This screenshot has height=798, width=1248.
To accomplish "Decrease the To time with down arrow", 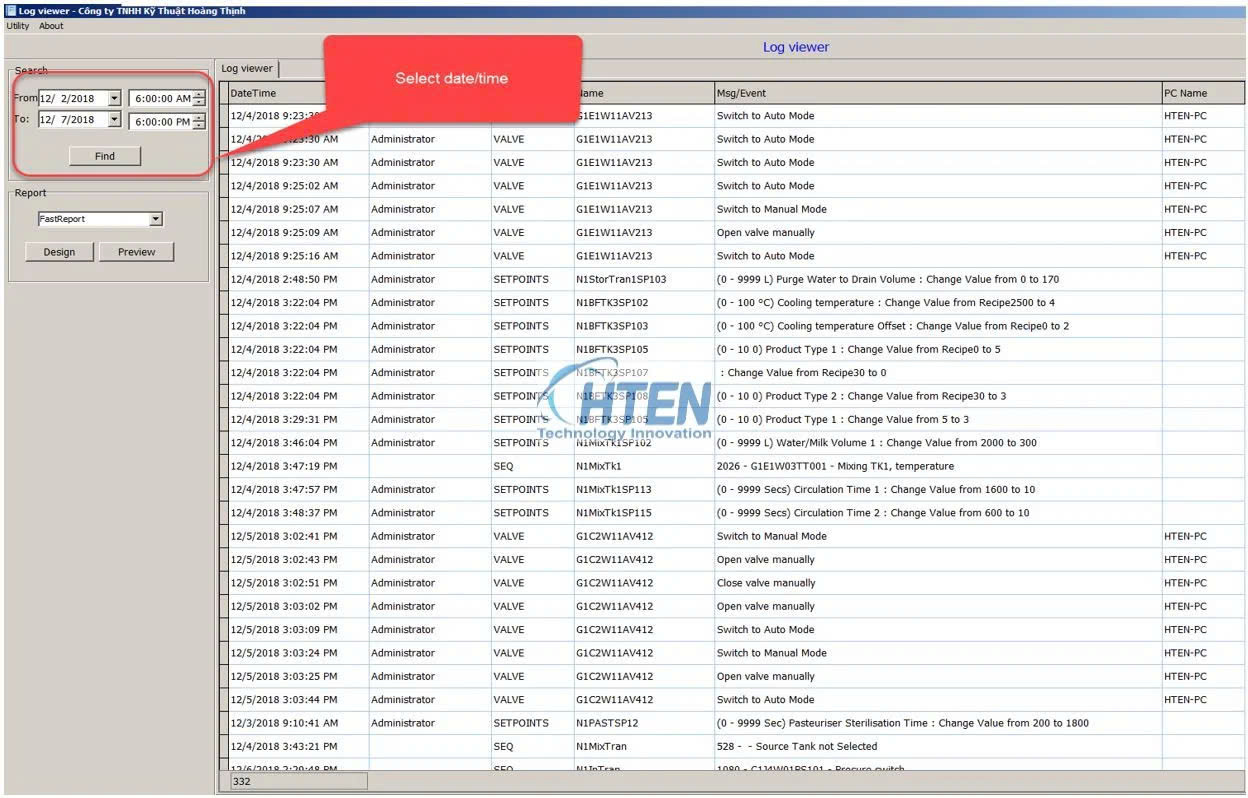I will pyautogui.click(x=199, y=126).
